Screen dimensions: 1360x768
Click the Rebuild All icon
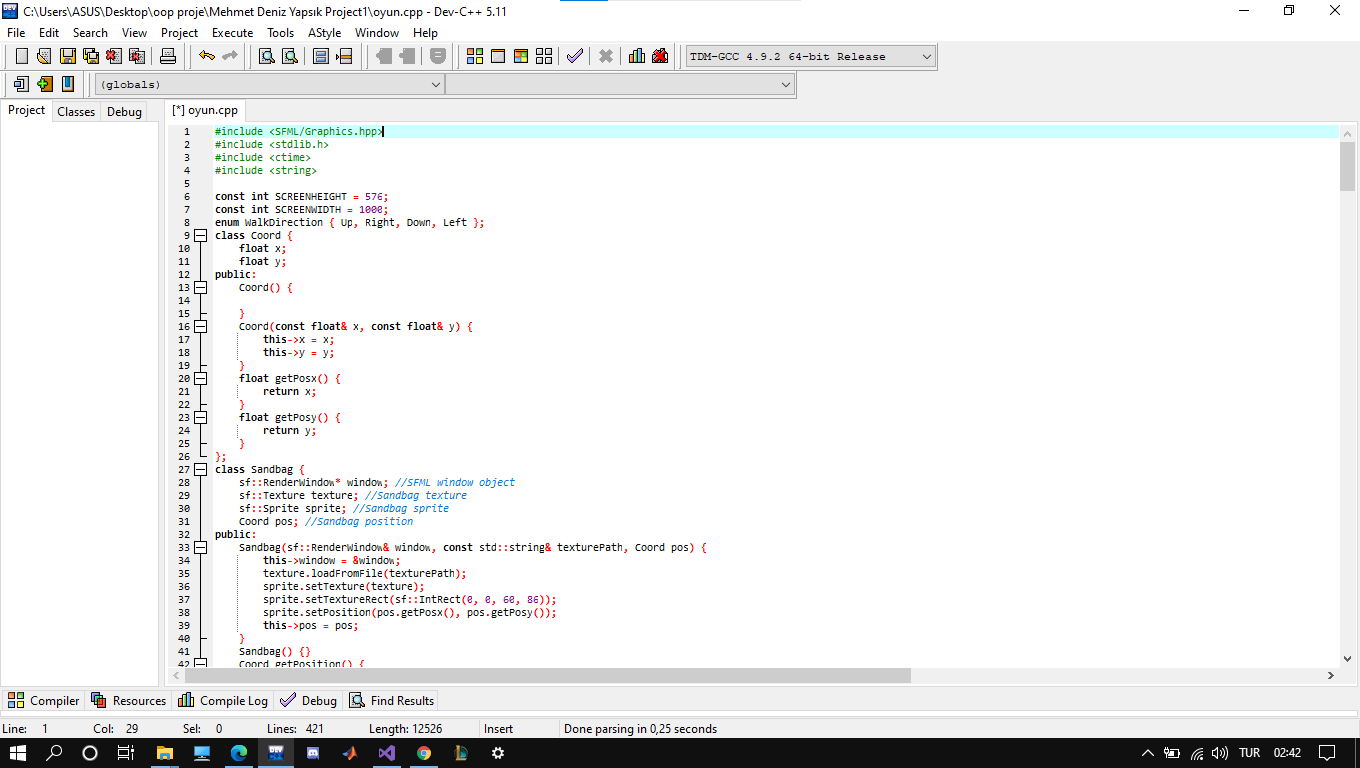tap(545, 57)
